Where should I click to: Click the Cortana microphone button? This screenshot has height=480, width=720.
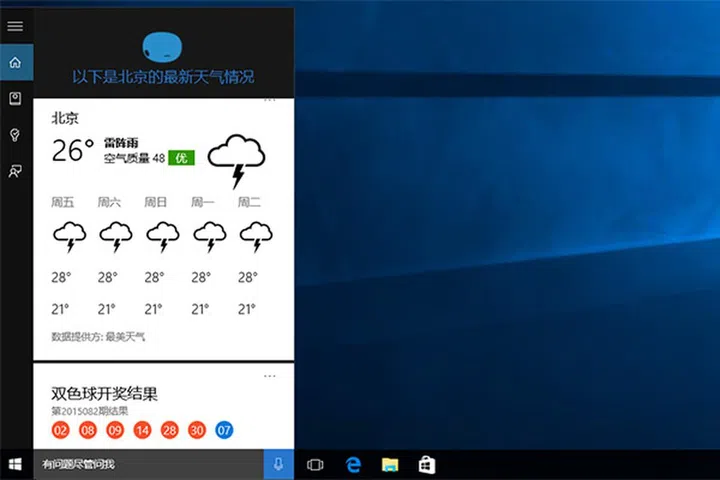279,464
